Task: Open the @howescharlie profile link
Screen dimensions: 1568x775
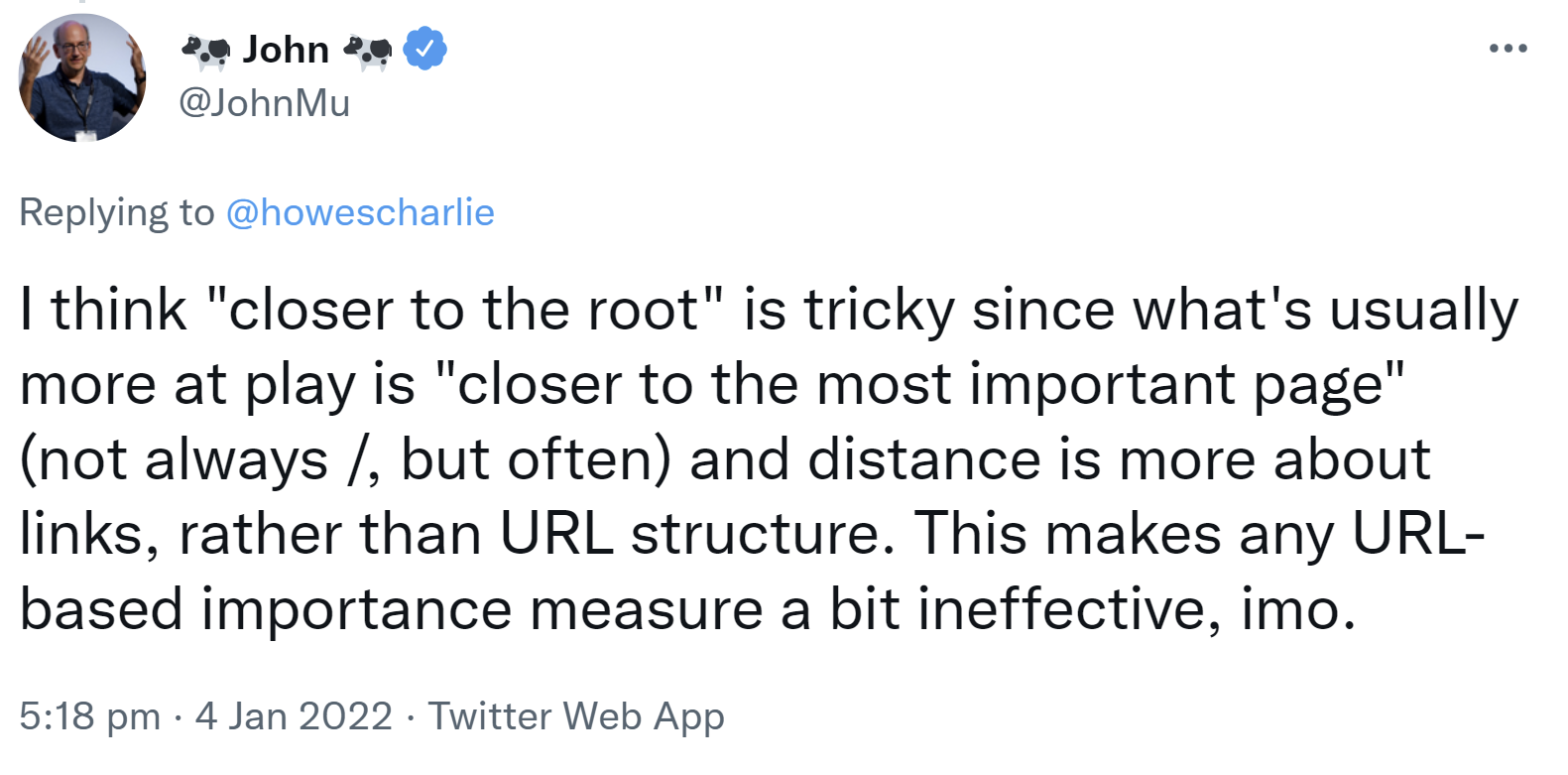Action: tap(360, 212)
